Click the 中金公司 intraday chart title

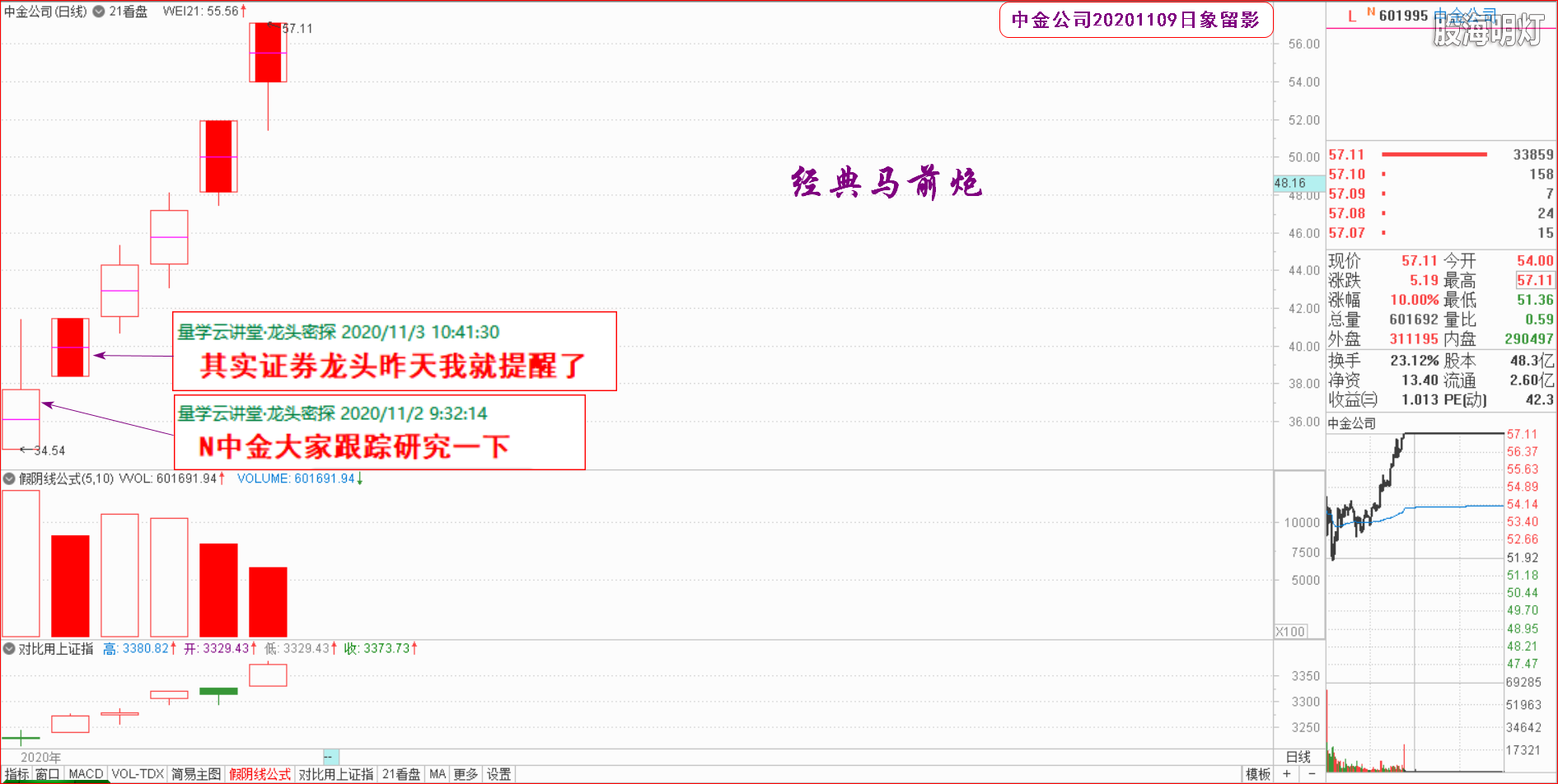tap(1351, 423)
